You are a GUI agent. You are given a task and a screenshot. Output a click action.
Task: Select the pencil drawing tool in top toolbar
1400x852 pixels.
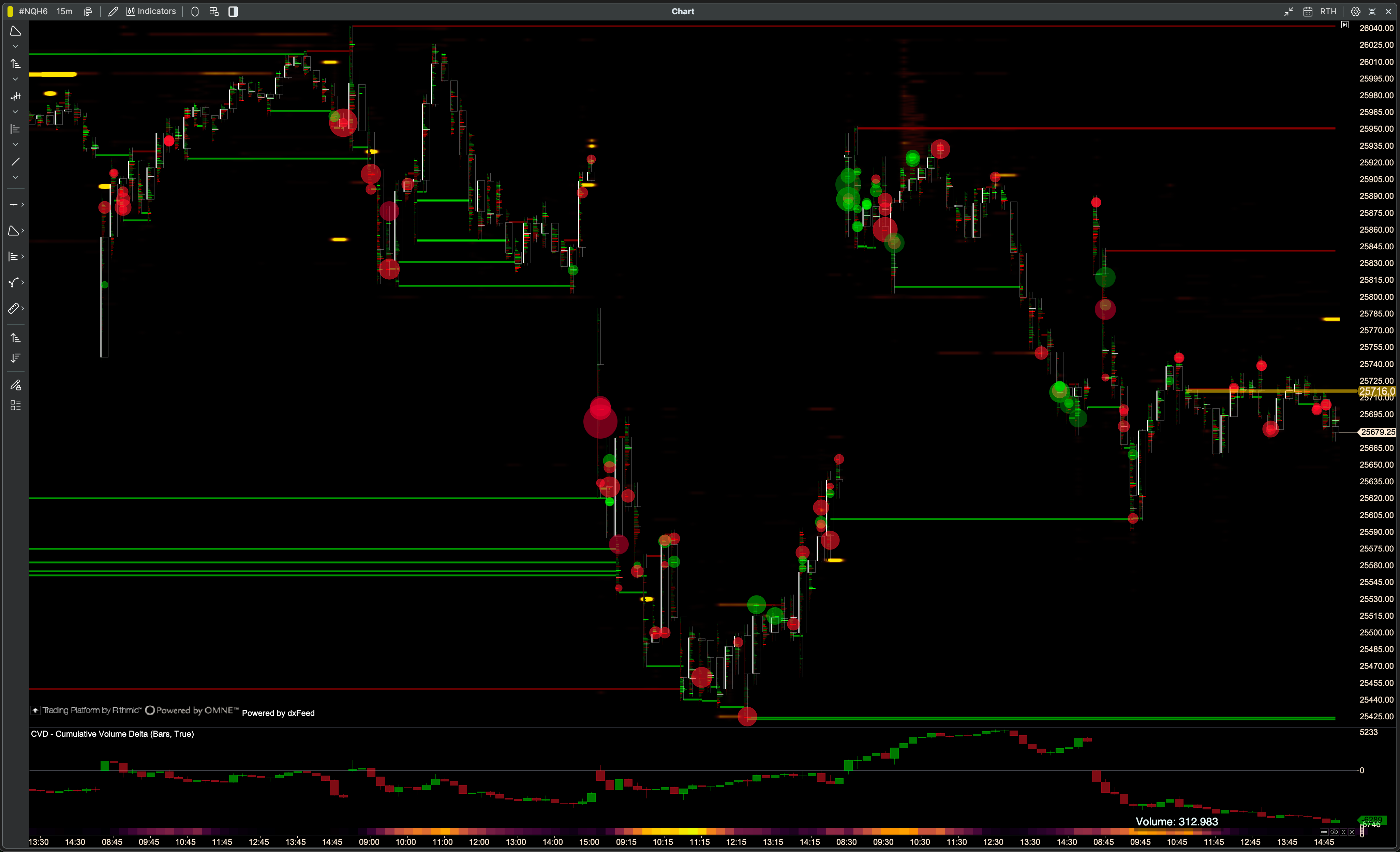coord(113,11)
